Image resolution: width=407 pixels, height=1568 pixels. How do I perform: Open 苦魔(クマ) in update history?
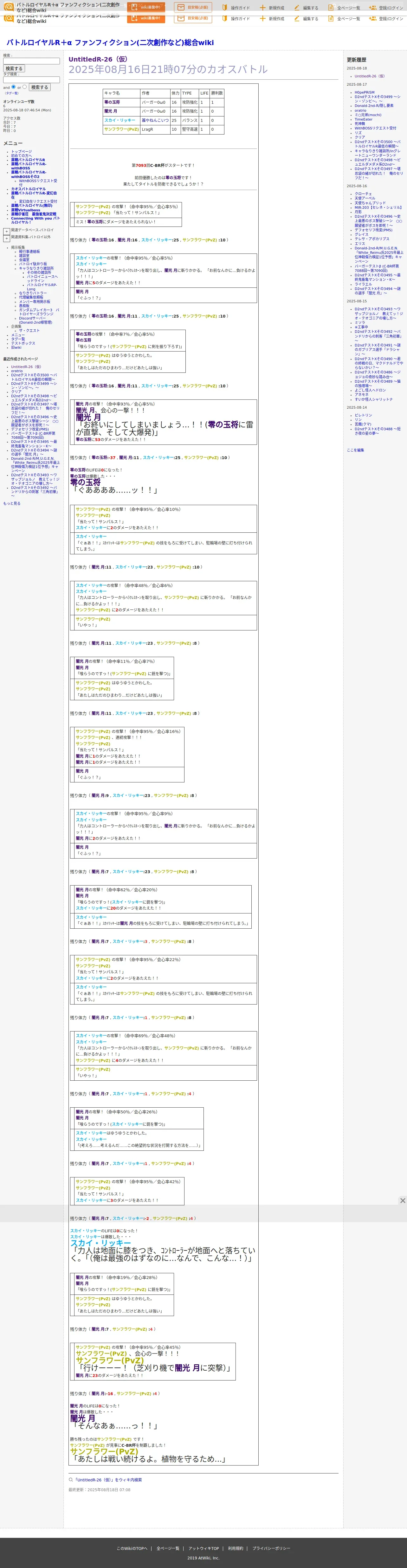[x=363, y=424]
